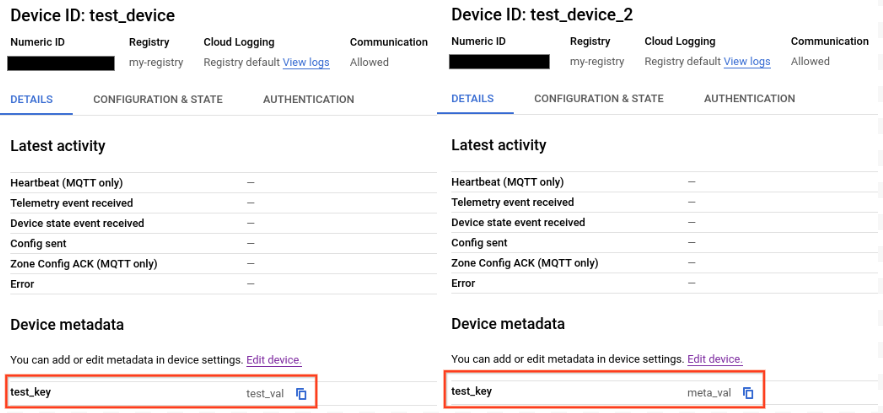Image resolution: width=883 pixels, height=413 pixels.
Task: Click the redacted Numeric ID of test_device_2
Action: 499,62
